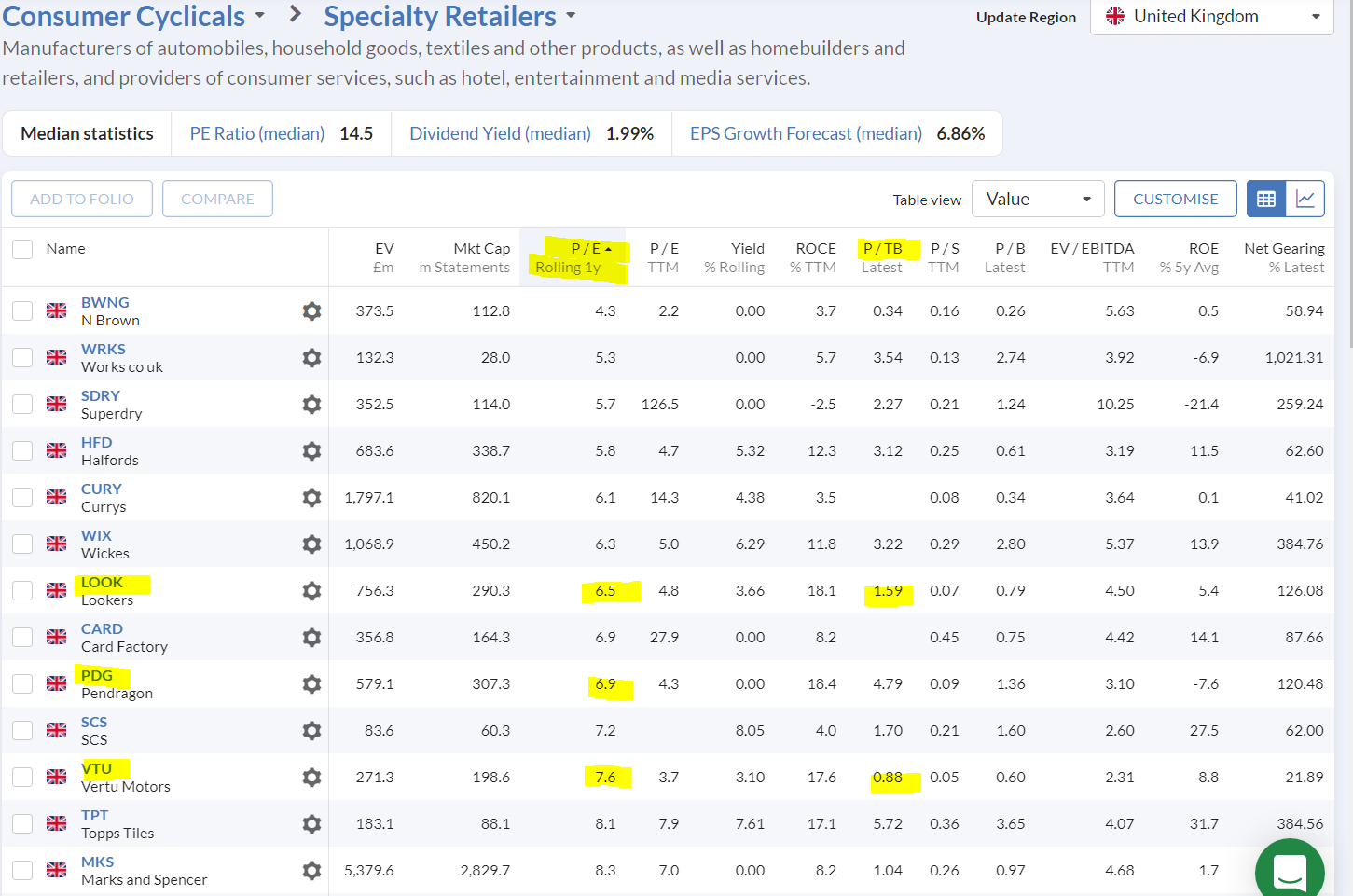Enable the Pendragon row checkbox
This screenshot has height=896, width=1353.
pos(22,684)
